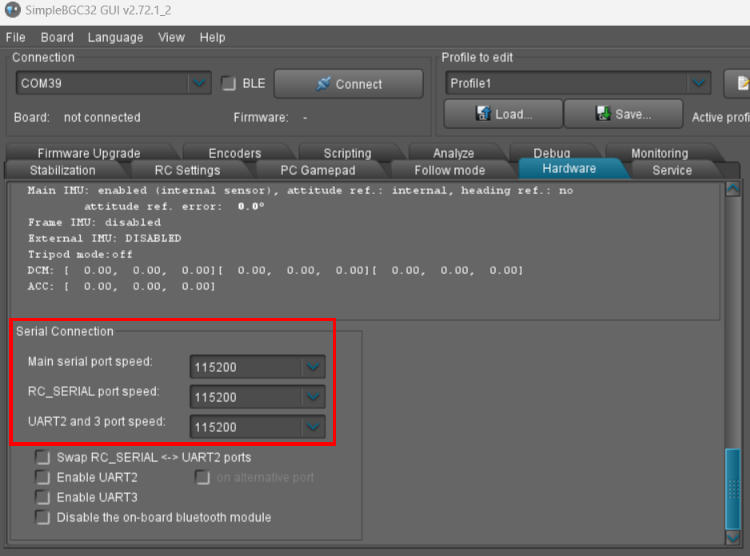Switch to the Service tab
Screen dimensions: 750x556
click(672, 170)
